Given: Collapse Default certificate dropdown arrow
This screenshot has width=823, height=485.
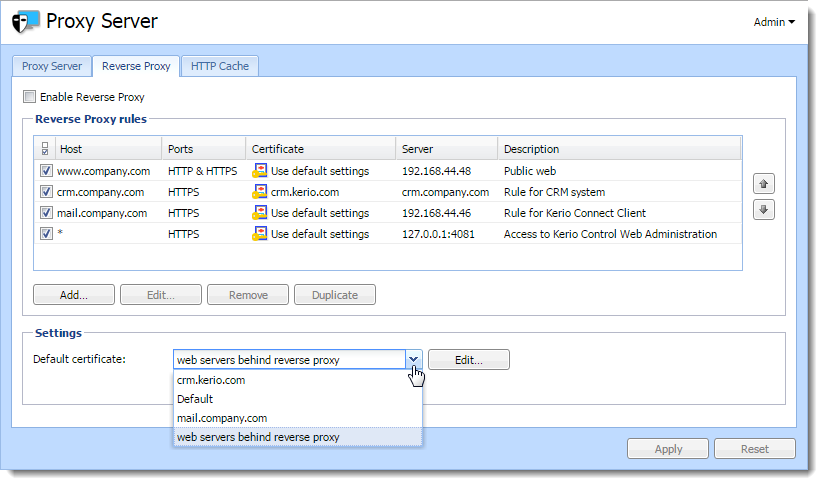Looking at the screenshot, I should (x=414, y=360).
